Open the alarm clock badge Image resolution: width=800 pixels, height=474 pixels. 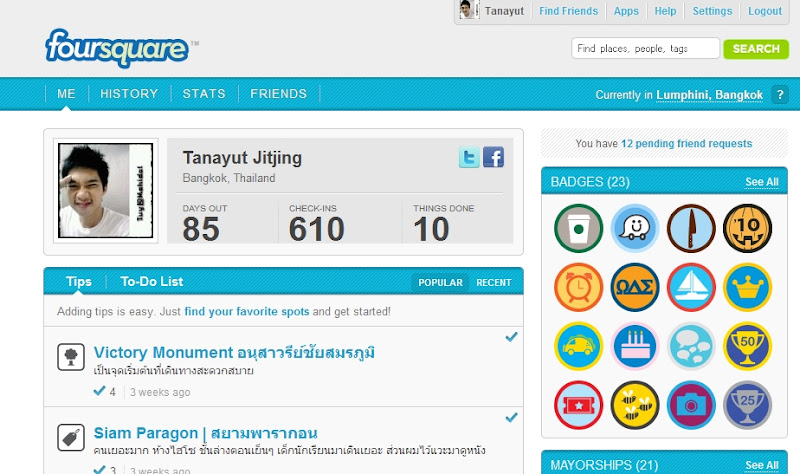[x=579, y=287]
